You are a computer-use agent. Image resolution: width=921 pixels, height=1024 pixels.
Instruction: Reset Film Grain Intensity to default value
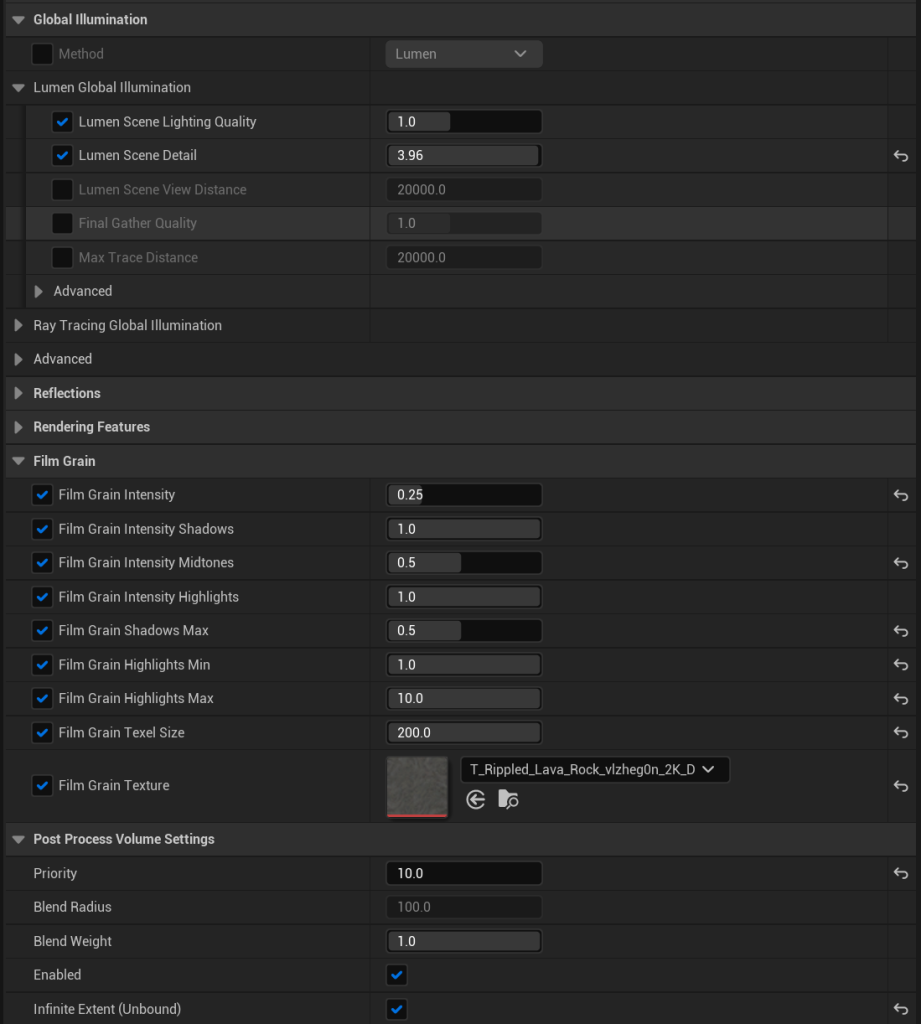tap(900, 495)
